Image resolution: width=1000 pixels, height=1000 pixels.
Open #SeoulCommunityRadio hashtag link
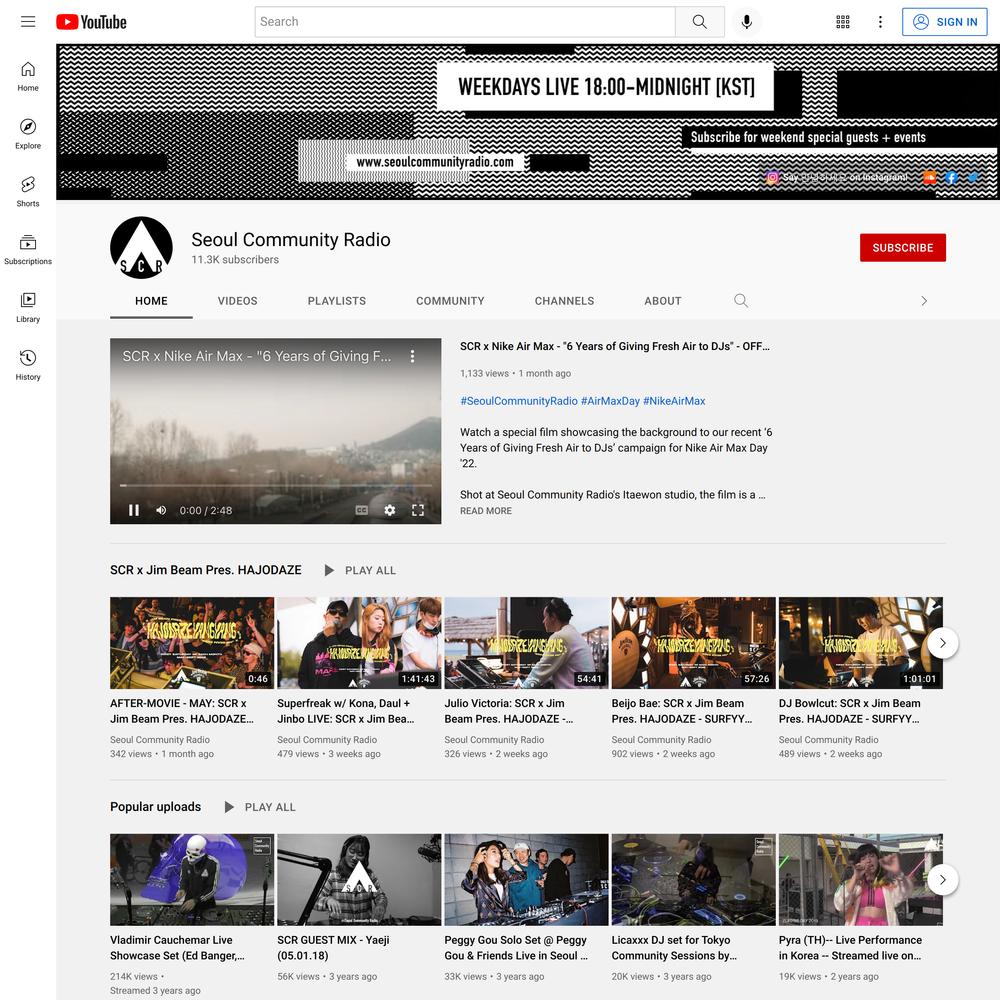518,401
